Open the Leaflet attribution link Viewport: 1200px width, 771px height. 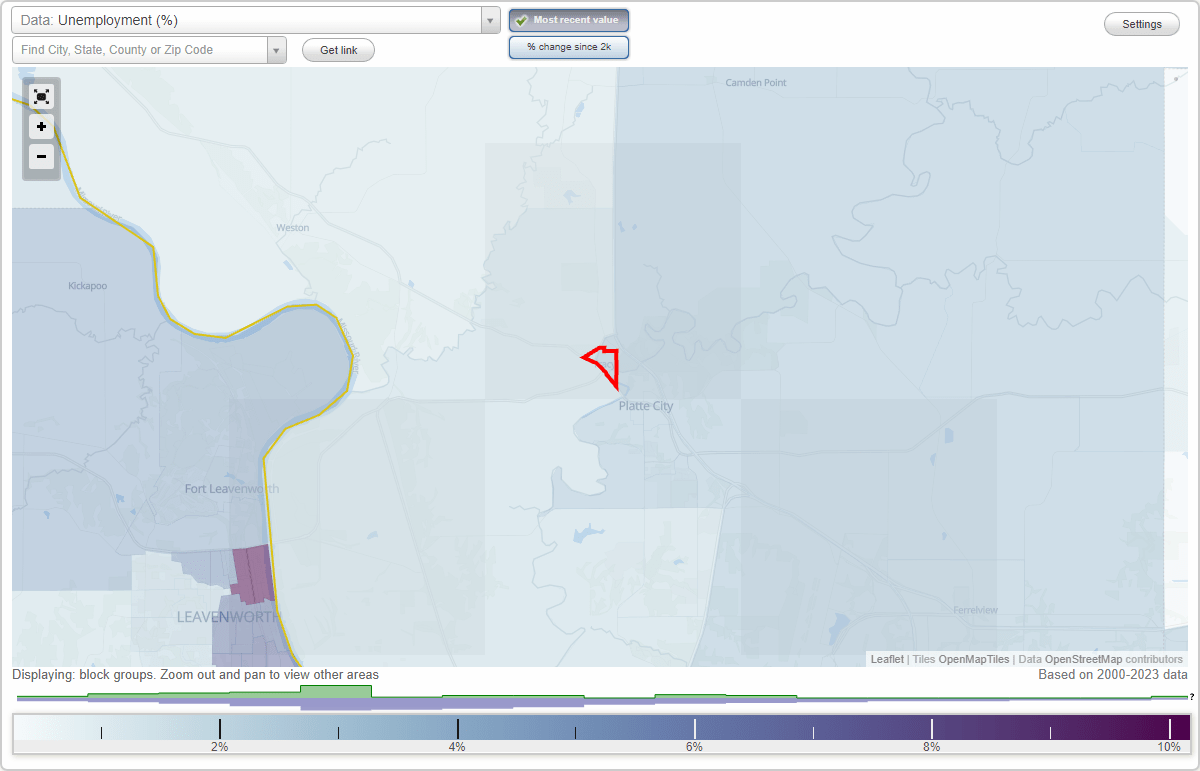coord(887,659)
